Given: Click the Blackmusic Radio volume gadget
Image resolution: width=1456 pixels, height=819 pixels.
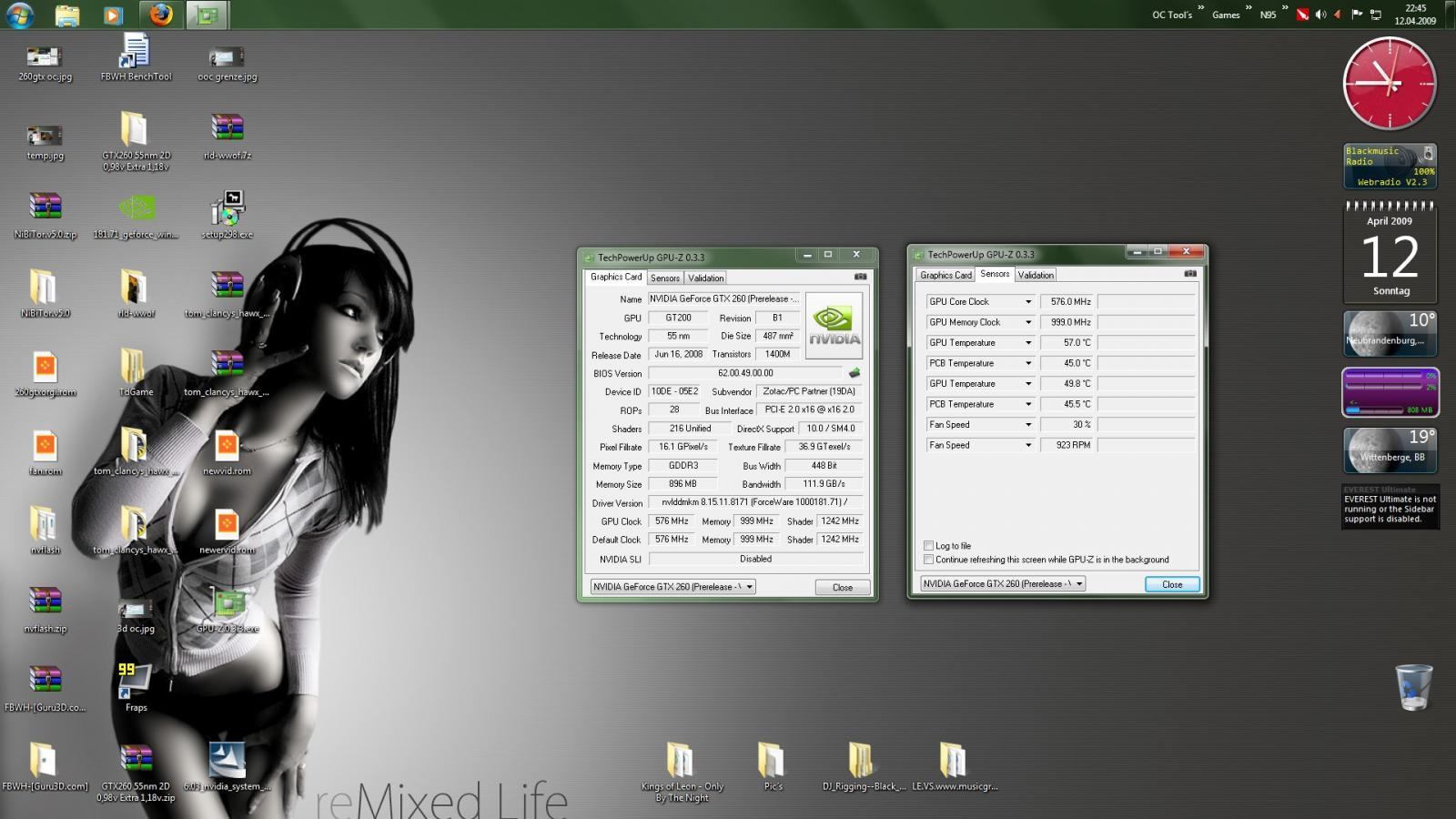Looking at the screenshot, I should [x=1390, y=166].
